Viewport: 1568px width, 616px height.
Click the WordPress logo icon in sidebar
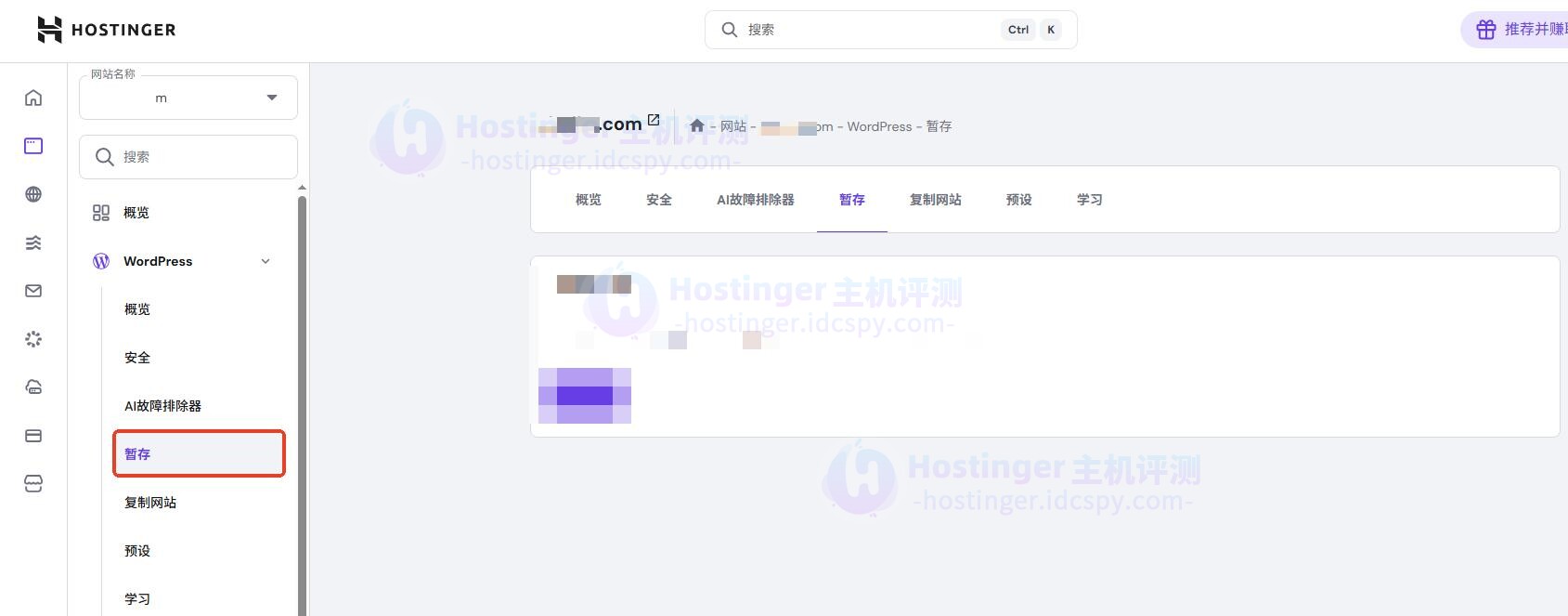[x=101, y=261]
